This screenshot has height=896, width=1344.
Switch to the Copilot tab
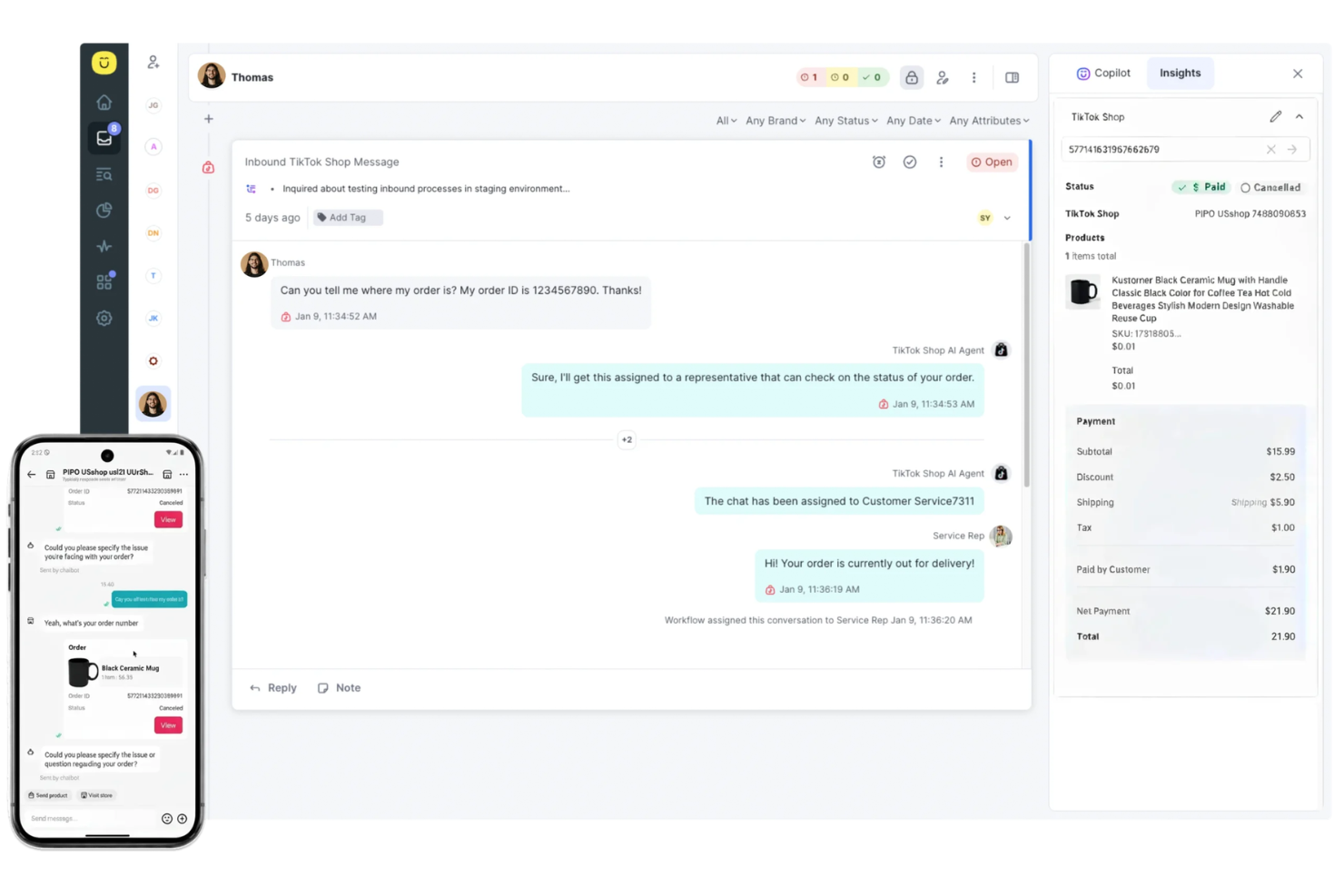click(x=1103, y=73)
